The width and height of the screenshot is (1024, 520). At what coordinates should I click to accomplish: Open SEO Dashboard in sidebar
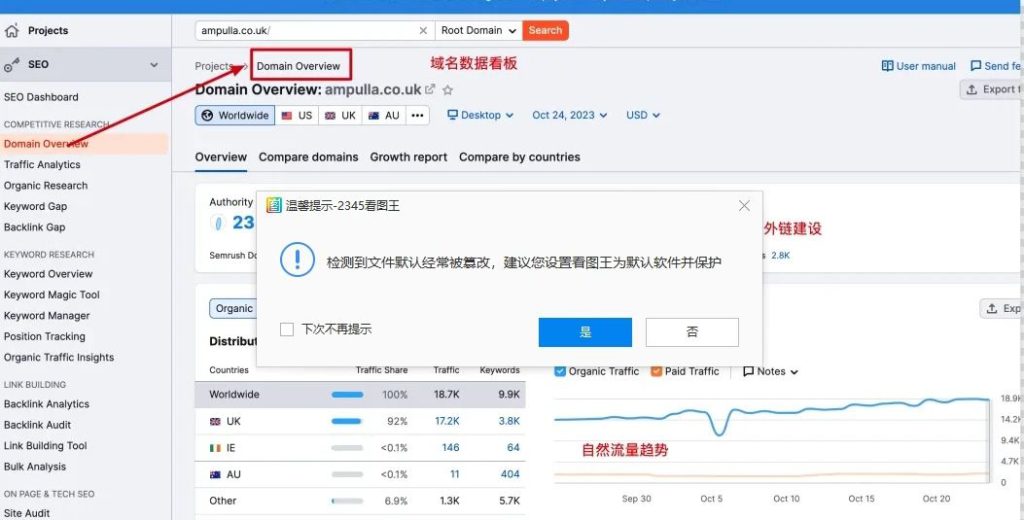[41, 97]
